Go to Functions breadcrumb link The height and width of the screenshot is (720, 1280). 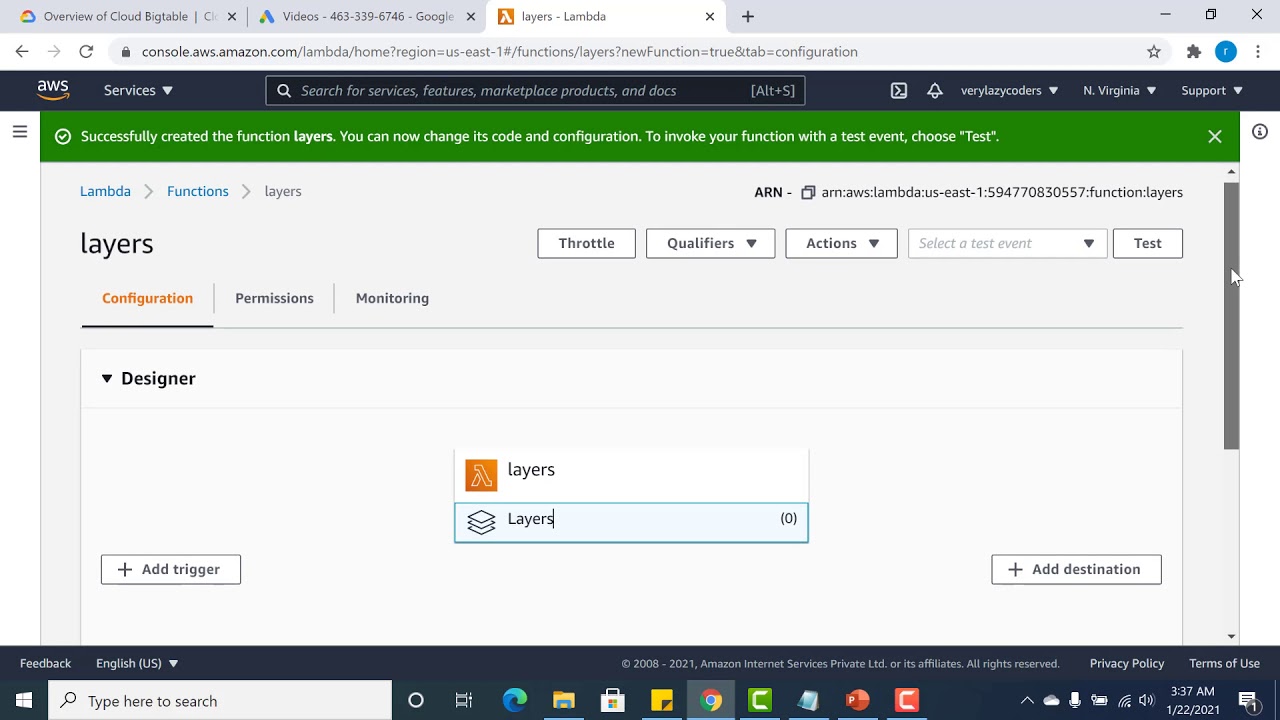pyautogui.click(x=198, y=191)
